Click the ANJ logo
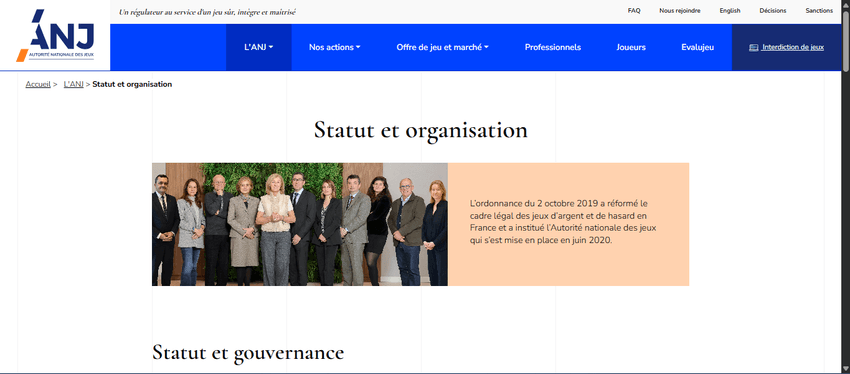850x374 pixels. click(x=55, y=35)
